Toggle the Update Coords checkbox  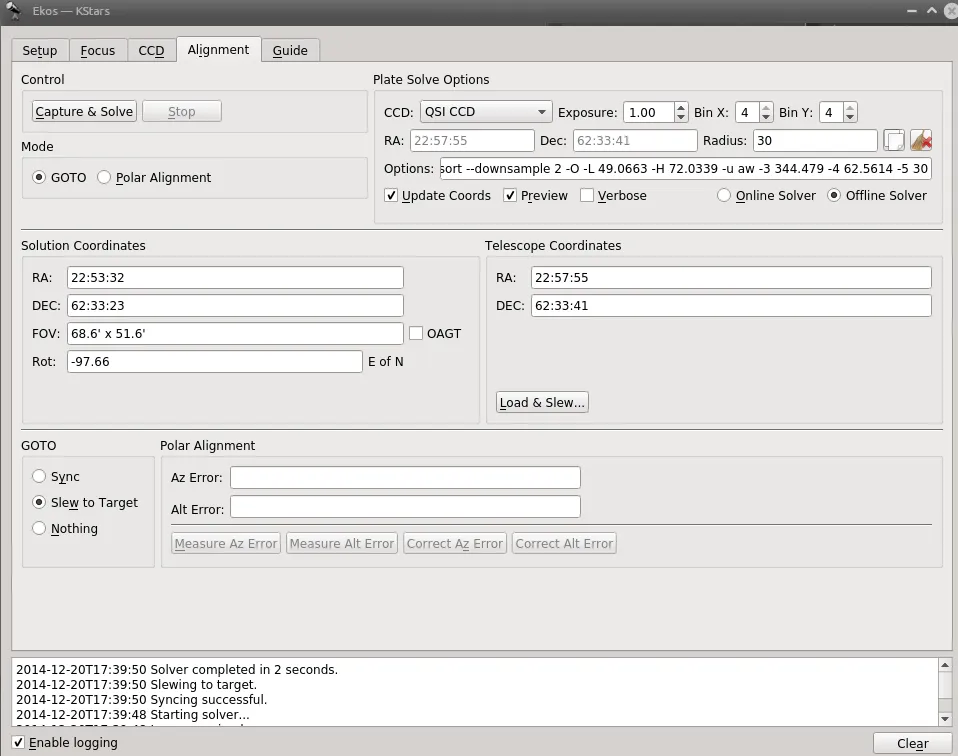coord(391,196)
